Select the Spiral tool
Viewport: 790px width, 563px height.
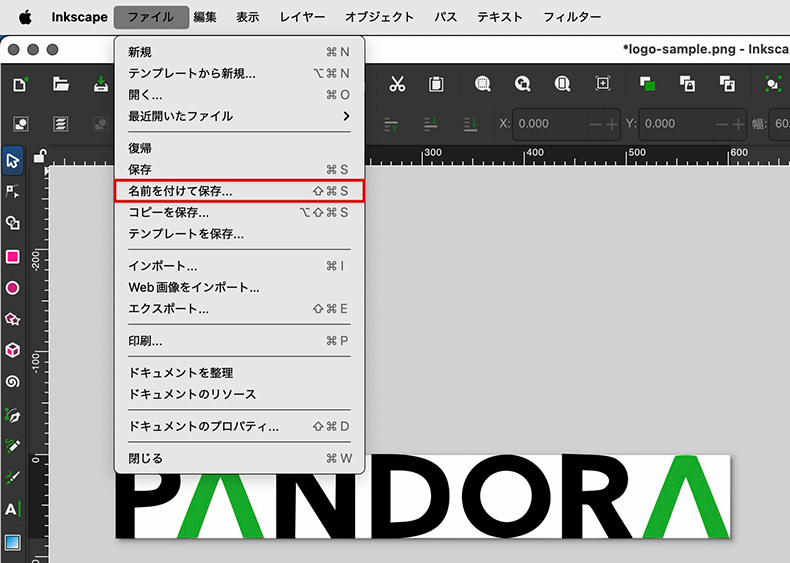[x=13, y=382]
